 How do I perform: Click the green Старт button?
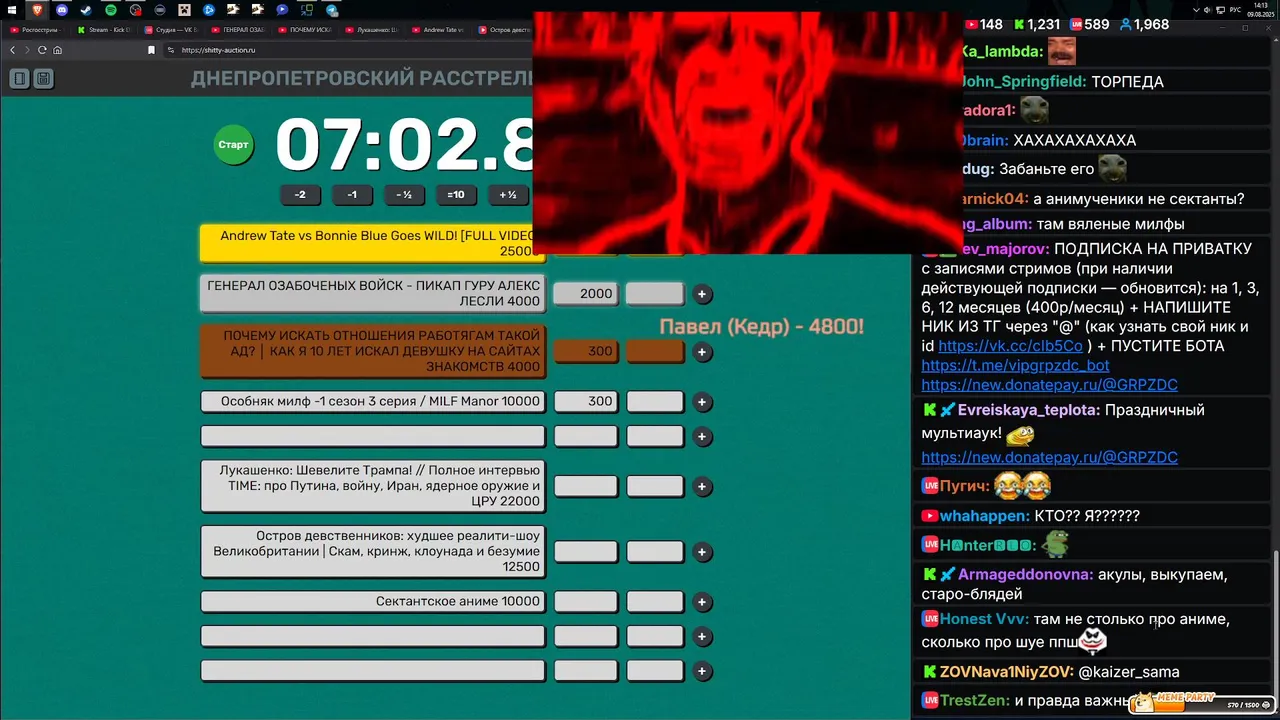[x=233, y=145]
